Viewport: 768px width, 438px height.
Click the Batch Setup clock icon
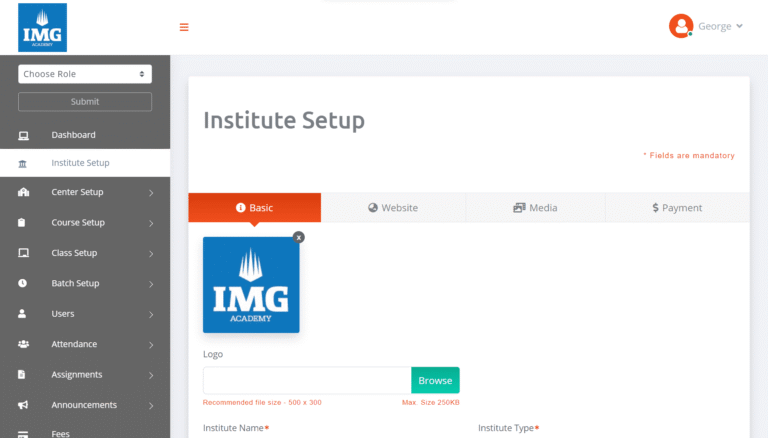point(23,283)
